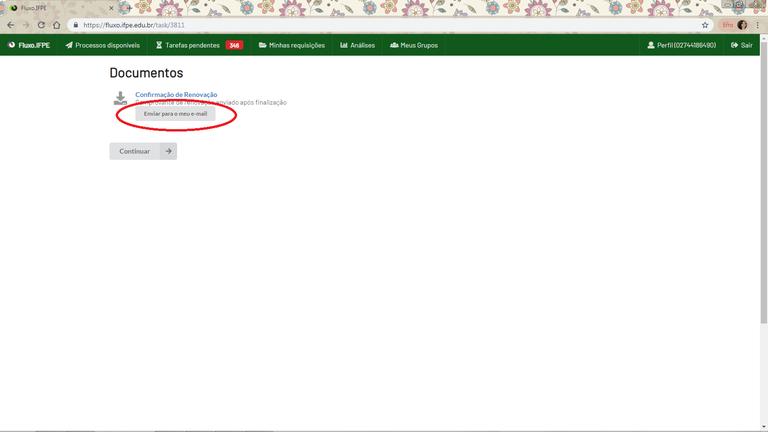Click Enviar para o meu e-mail button

(175, 114)
